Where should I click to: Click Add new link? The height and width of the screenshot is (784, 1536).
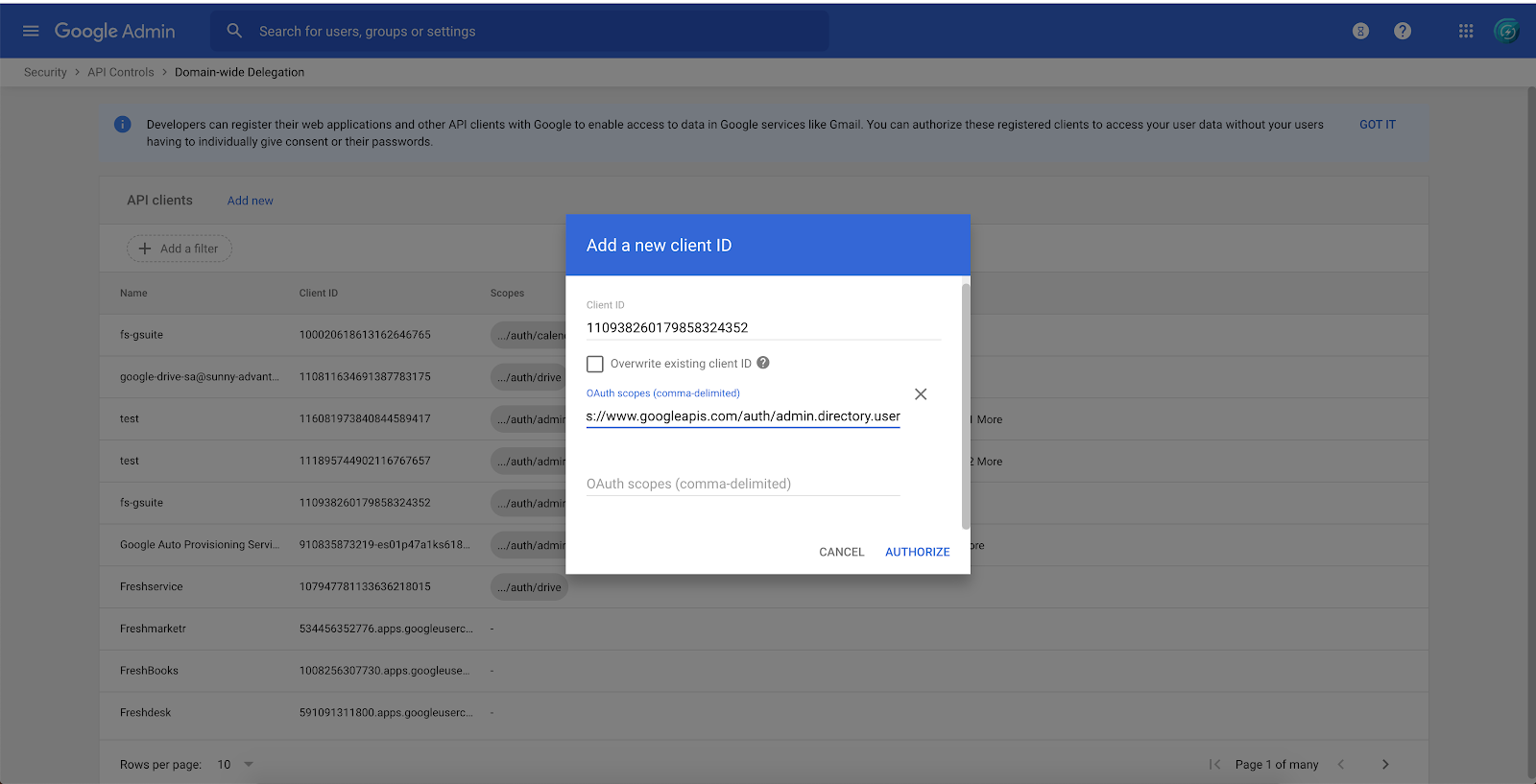pyautogui.click(x=251, y=201)
